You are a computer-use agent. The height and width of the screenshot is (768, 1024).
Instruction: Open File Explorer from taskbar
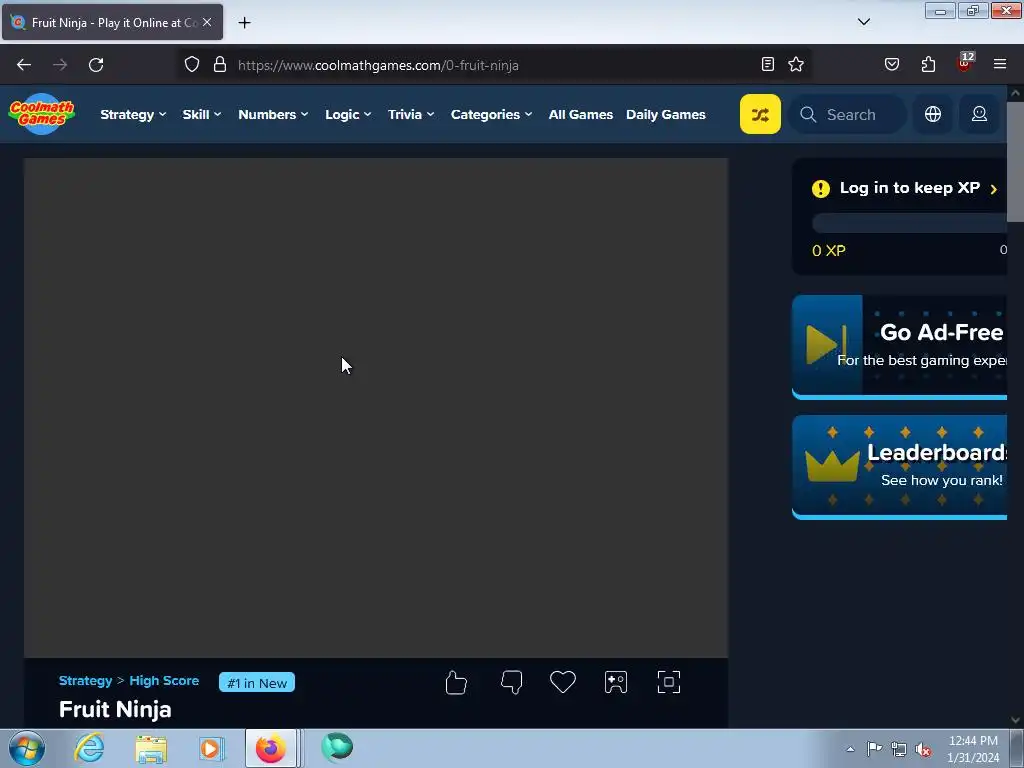(x=151, y=748)
